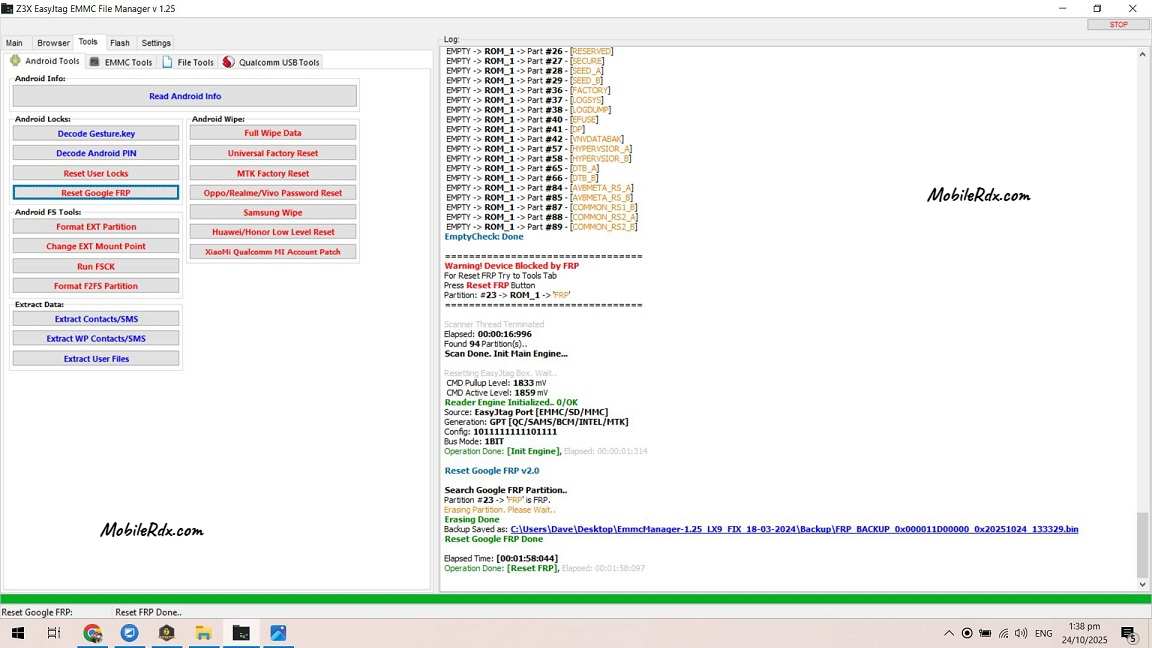This screenshot has width=1152, height=648.
Task: Click the battery tray icon
Action: click(x=985, y=633)
